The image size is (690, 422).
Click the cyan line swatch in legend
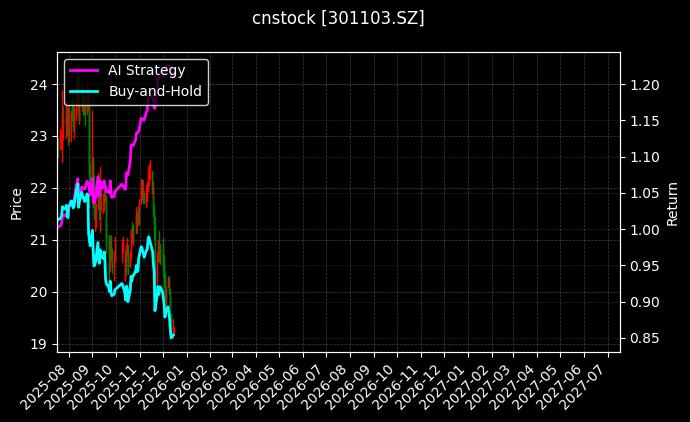click(84, 91)
